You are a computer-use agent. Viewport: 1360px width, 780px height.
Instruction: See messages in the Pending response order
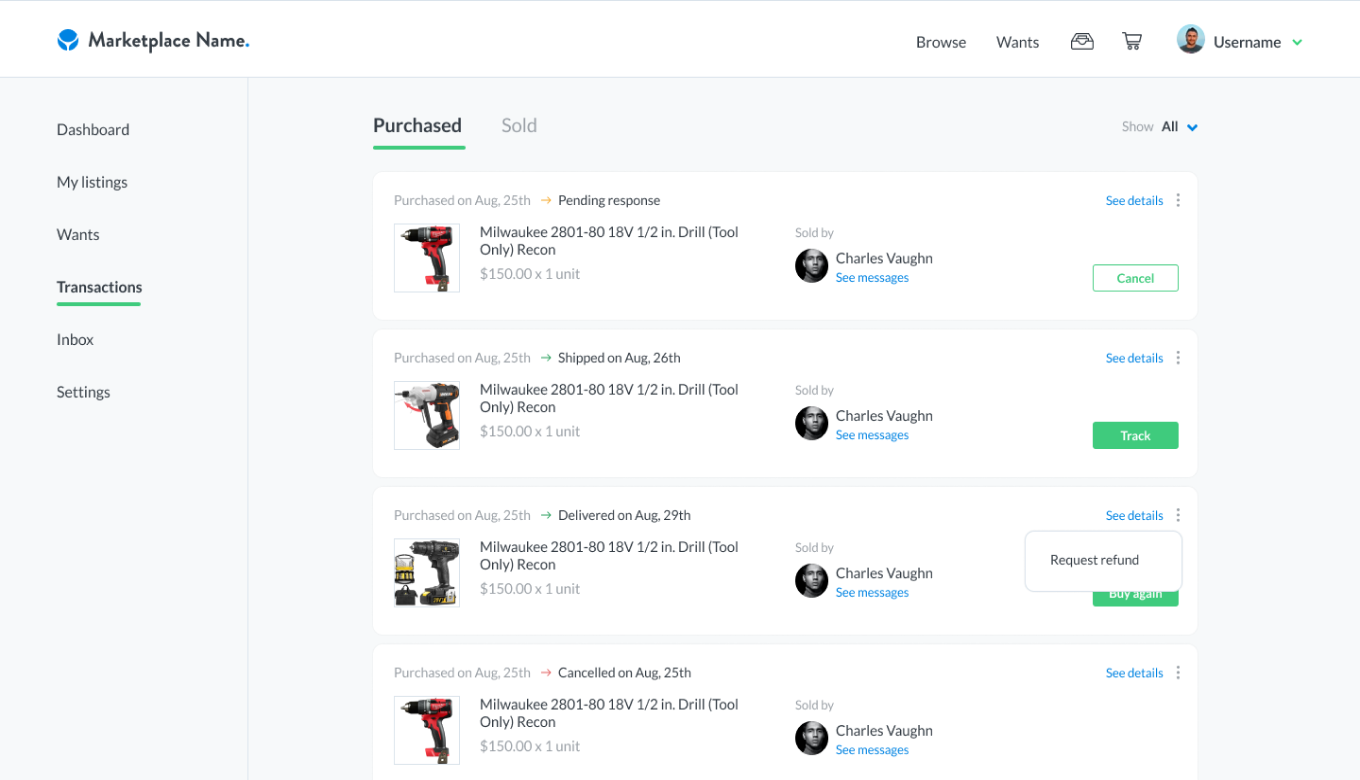tap(872, 278)
